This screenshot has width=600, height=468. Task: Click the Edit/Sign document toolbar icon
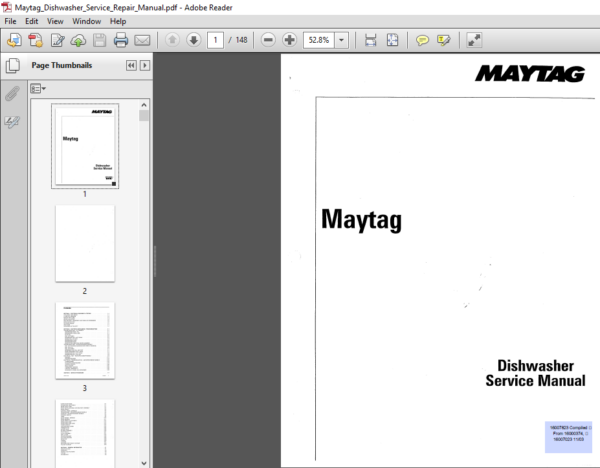(x=57, y=40)
